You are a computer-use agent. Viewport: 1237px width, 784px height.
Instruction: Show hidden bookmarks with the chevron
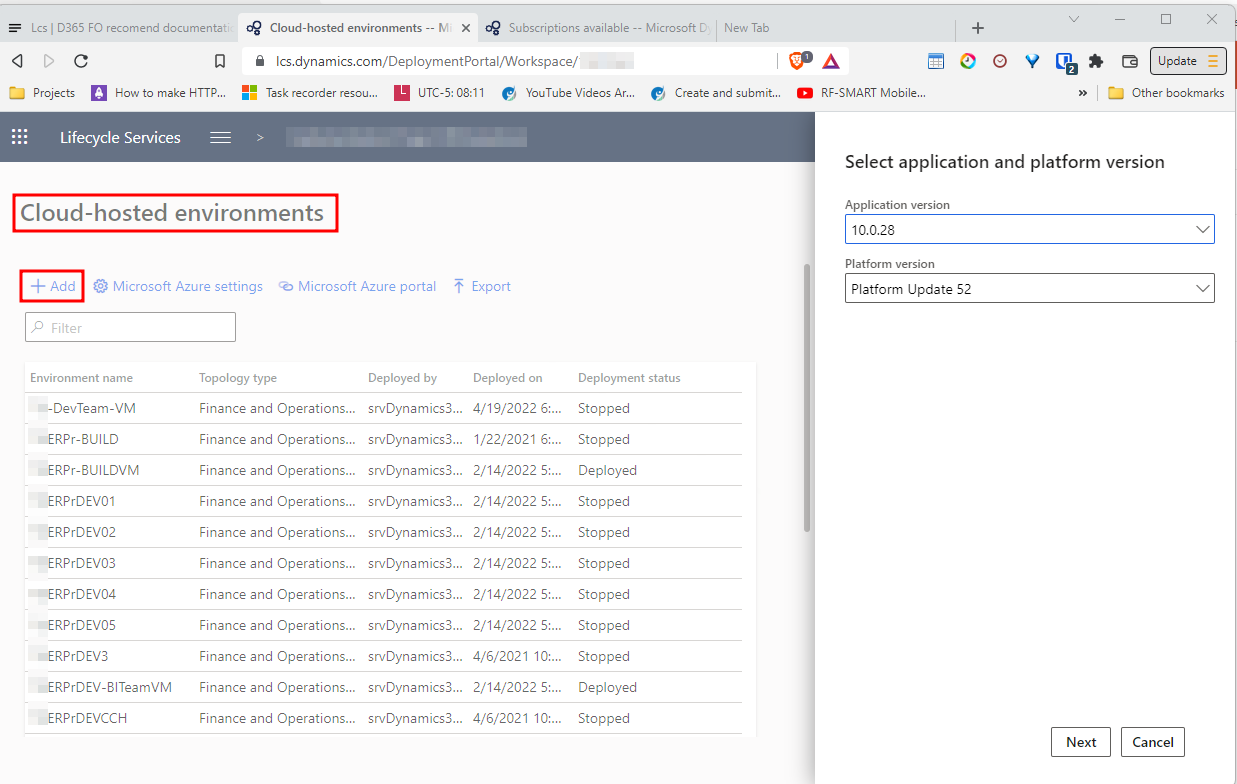(x=1082, y=93)
